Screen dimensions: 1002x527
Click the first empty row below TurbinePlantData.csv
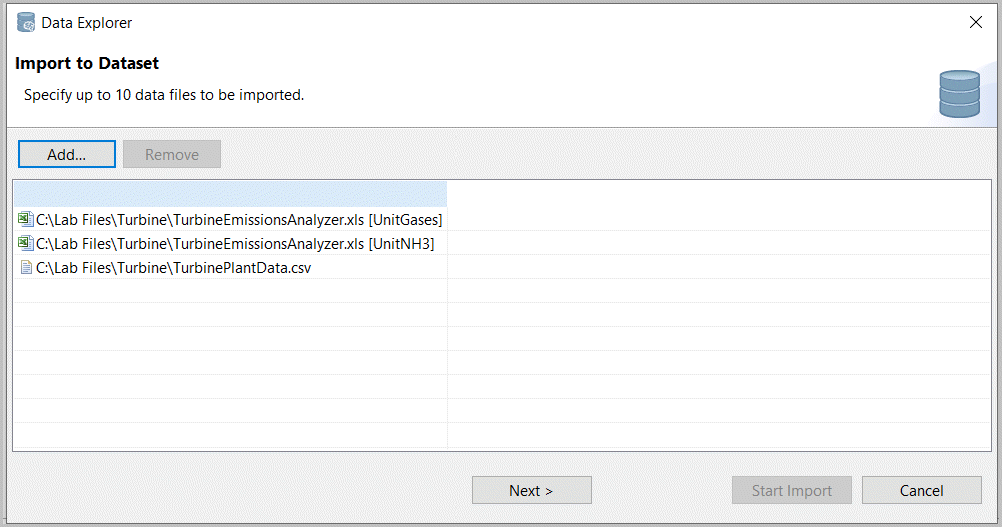pos(230,291)
